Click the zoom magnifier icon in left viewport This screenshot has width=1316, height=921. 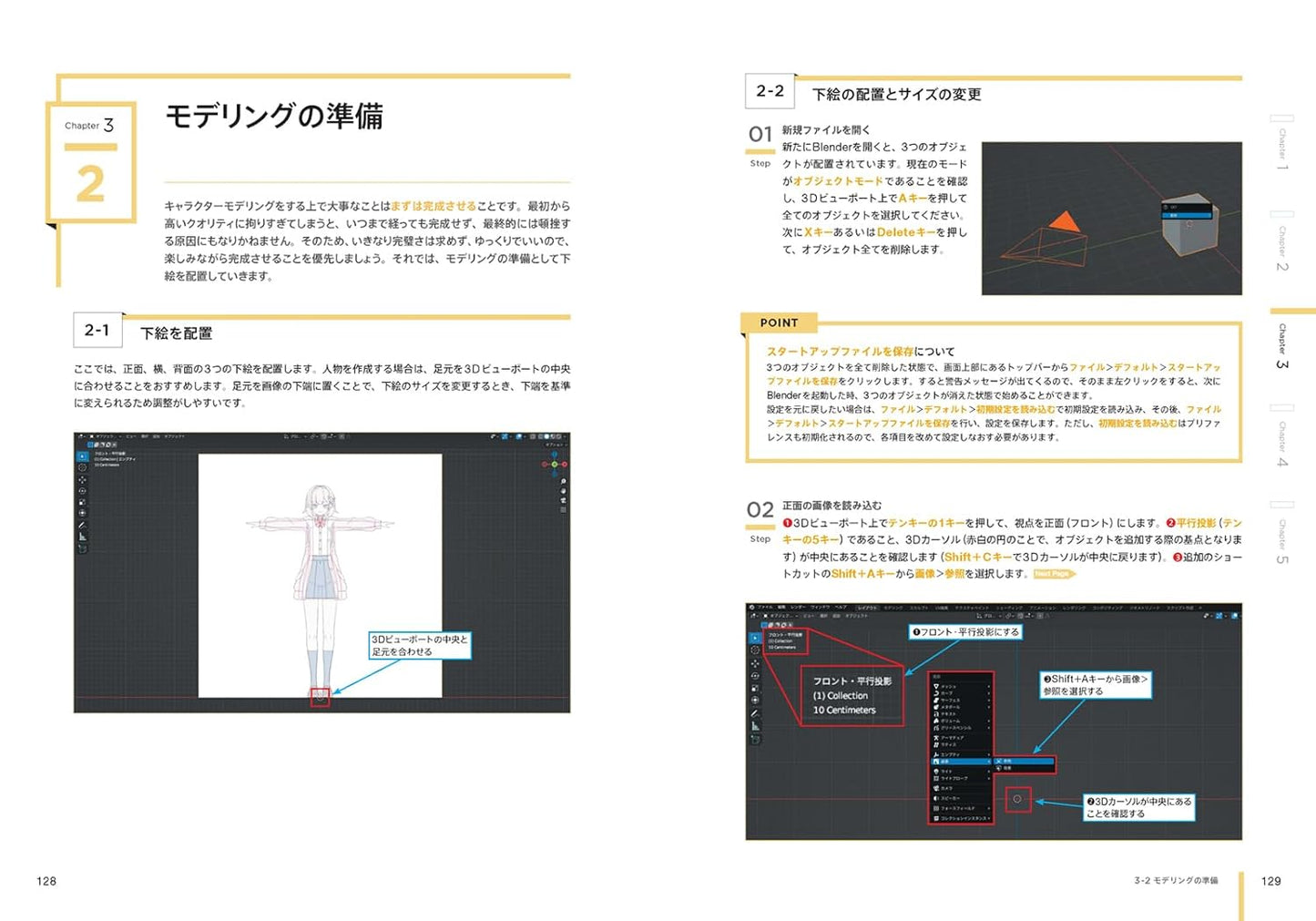click(564, 481)
